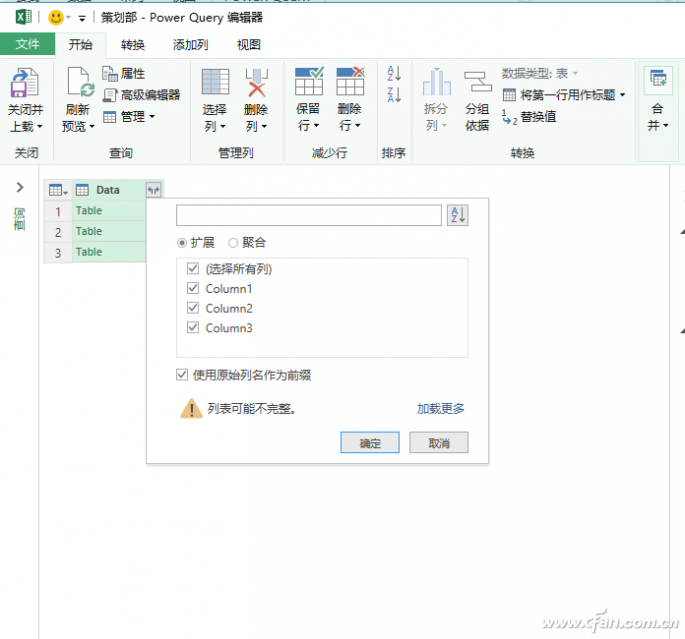This screenshot has width=685, height=639.
Task: Select the 扩展 radio button
Action: point(182,243)
